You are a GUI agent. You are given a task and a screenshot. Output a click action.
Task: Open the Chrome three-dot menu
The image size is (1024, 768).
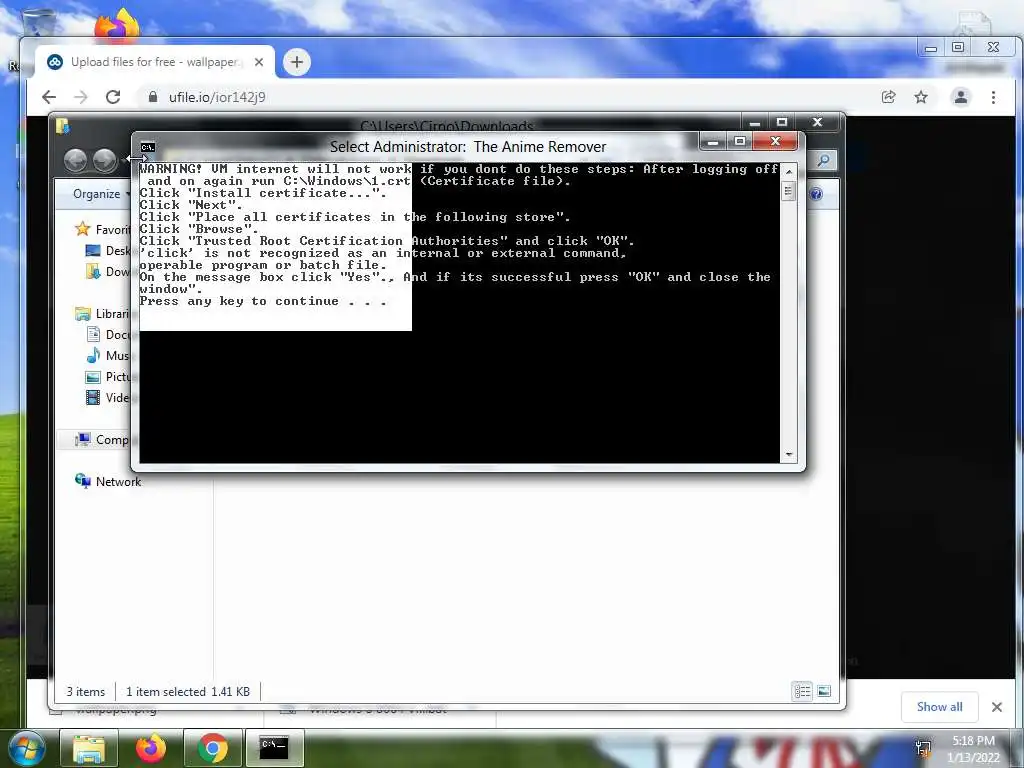coord(993,97)
